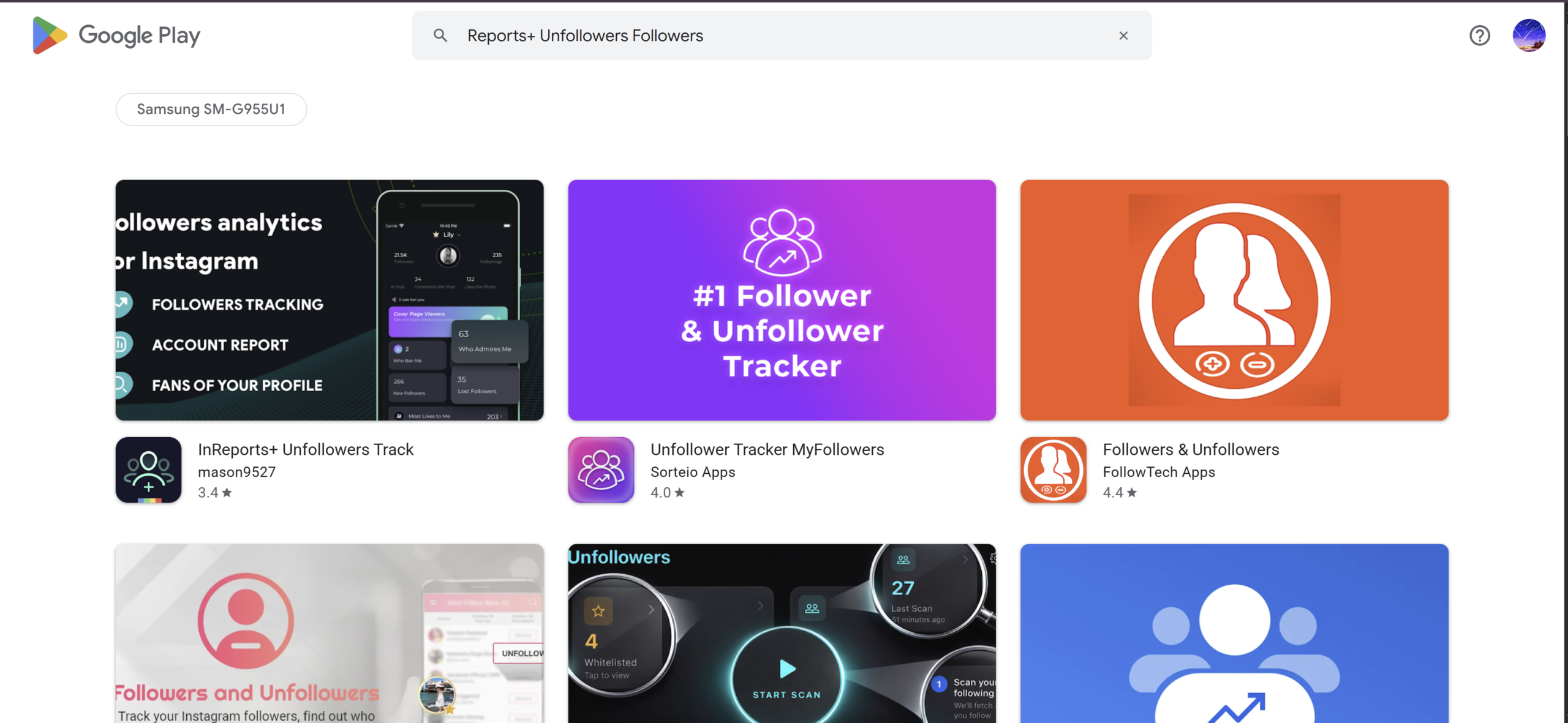
Task: Click developer name mason9527
Action: [x=236, y=472]
